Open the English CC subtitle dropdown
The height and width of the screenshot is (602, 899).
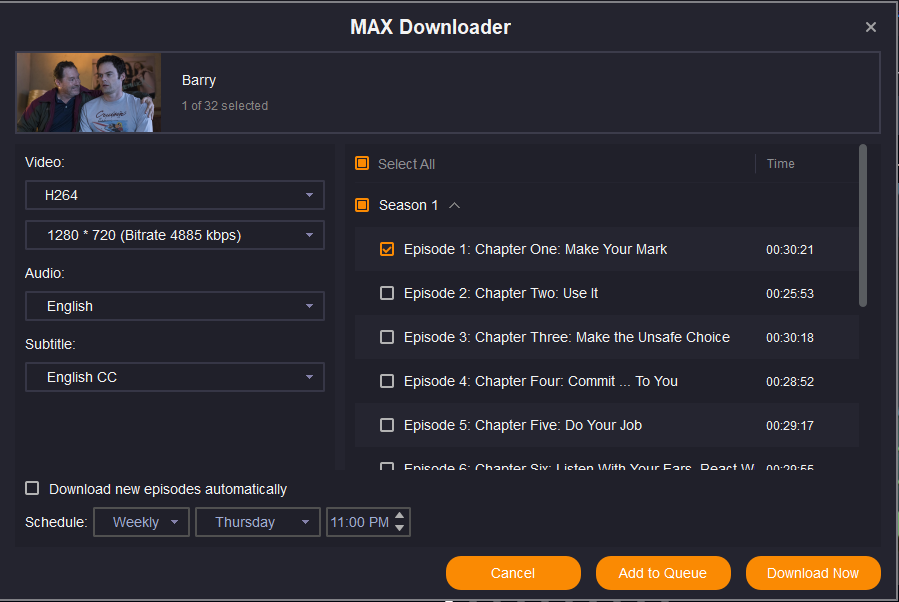tap(175, 377)
